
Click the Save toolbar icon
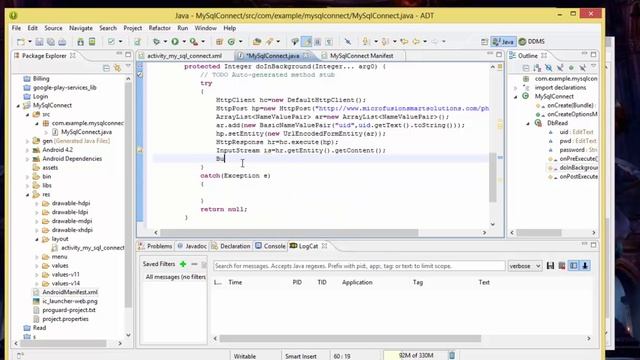tap(39, 42)
